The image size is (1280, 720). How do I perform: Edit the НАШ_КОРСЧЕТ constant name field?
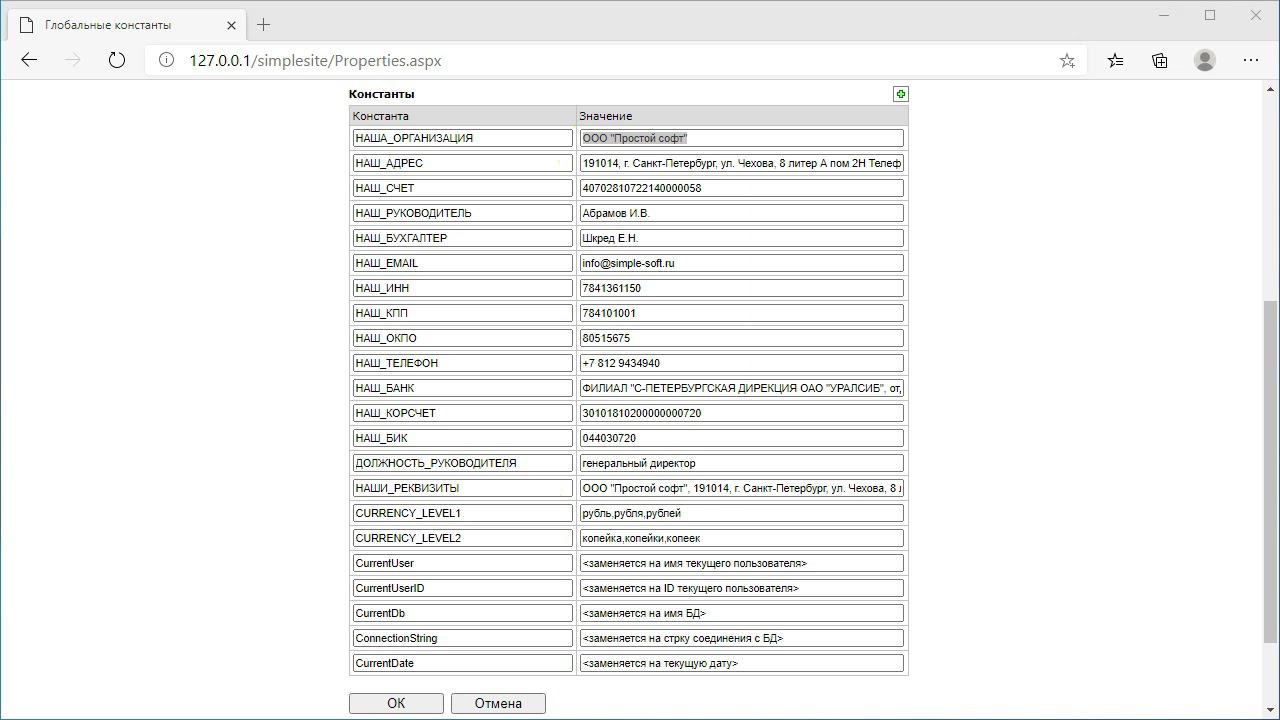462,413
